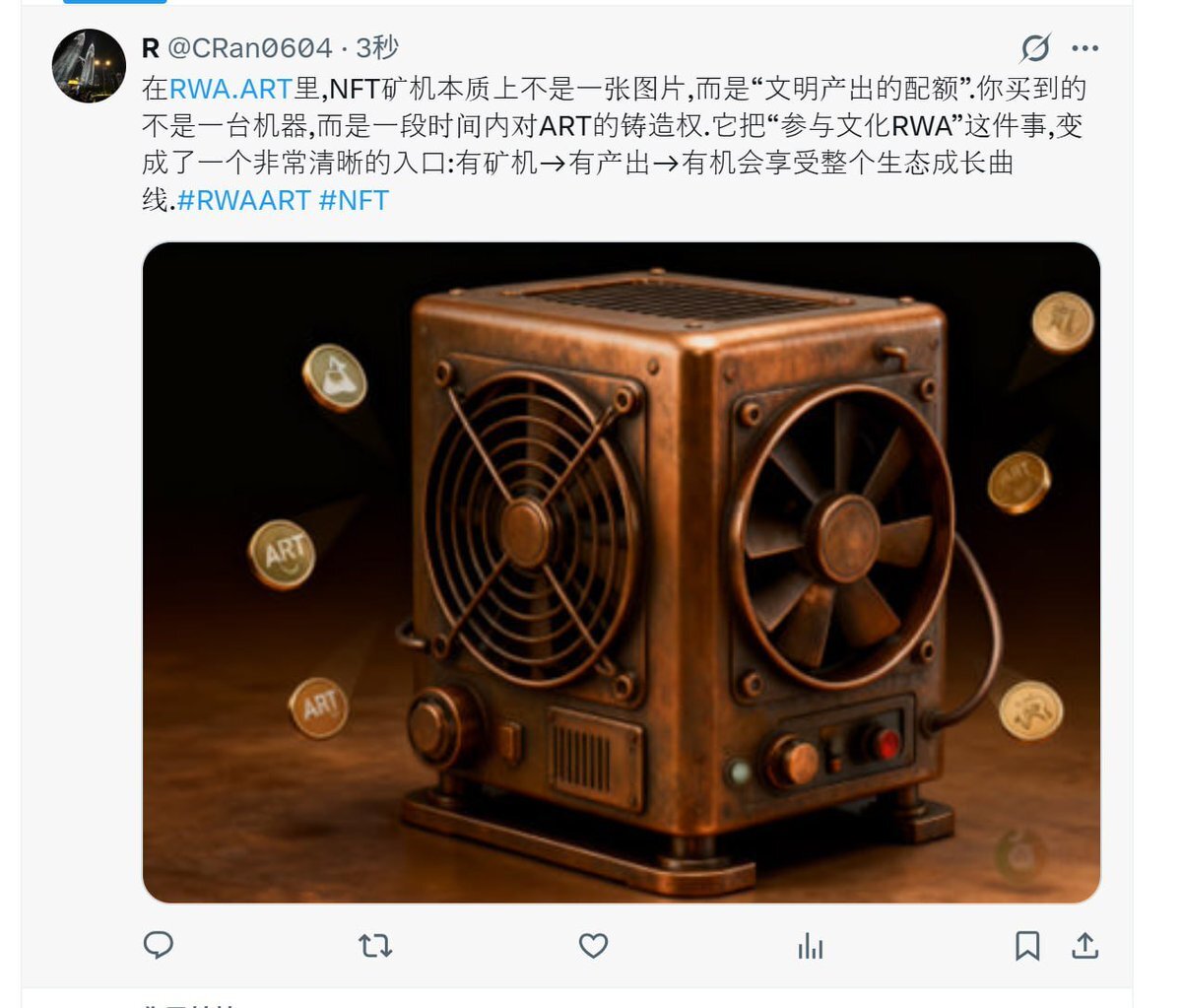Open the profile avatar of R
The width and height of the screenshot is (1182, 1008).
(x=89, y=66)
